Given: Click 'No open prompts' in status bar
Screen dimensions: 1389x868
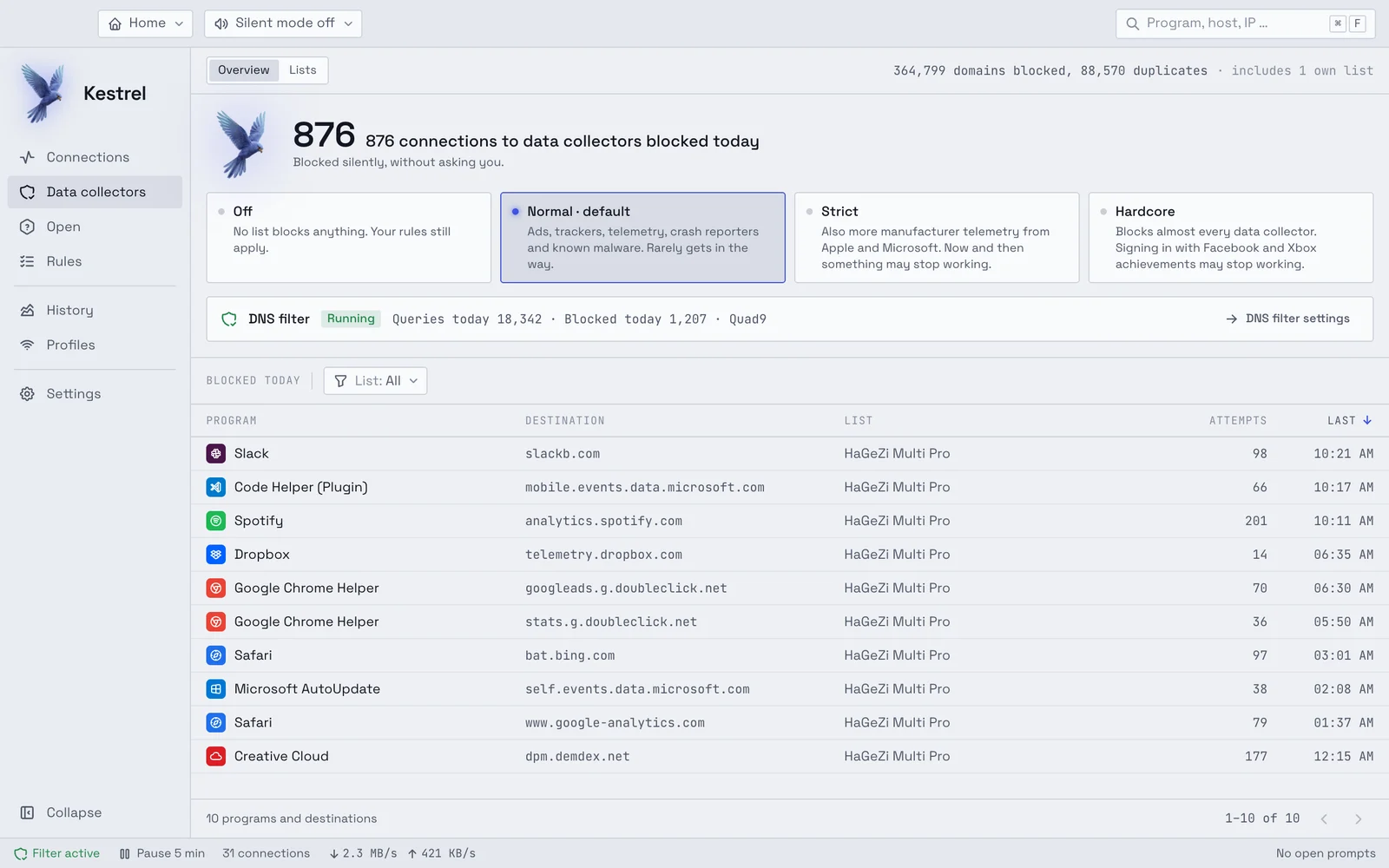Looking at the screenshot, I should (1326, 853).
